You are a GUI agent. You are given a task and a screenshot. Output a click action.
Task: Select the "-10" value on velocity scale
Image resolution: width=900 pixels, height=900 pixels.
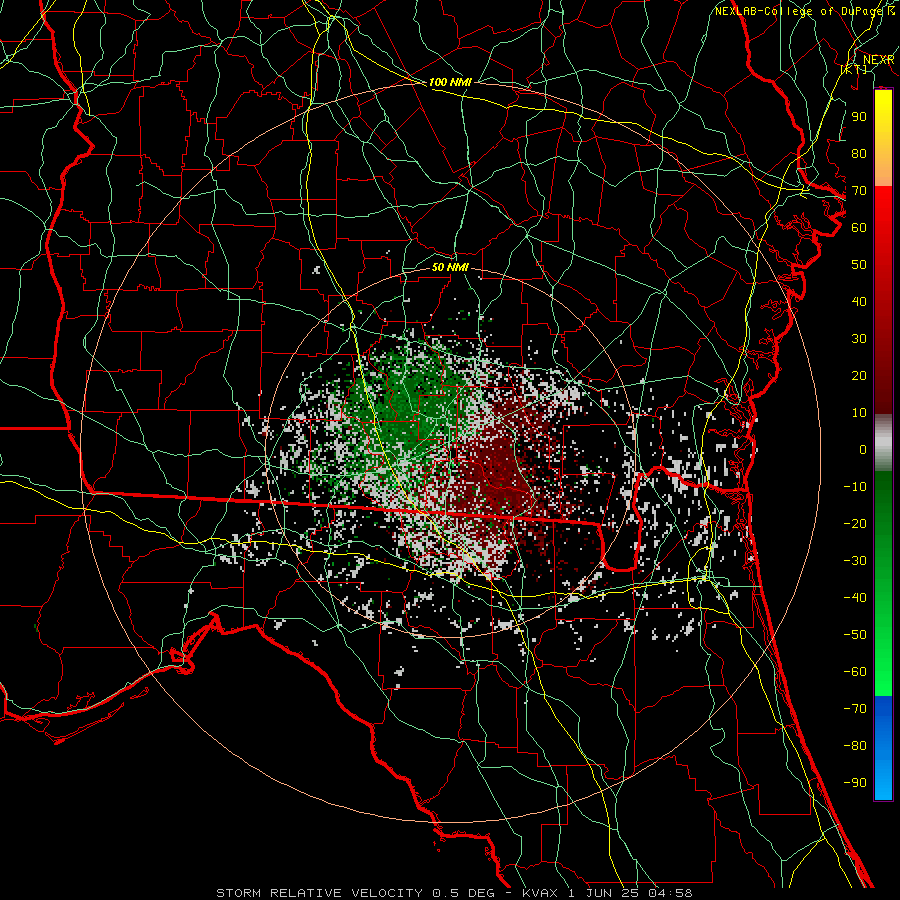point(855,487)
